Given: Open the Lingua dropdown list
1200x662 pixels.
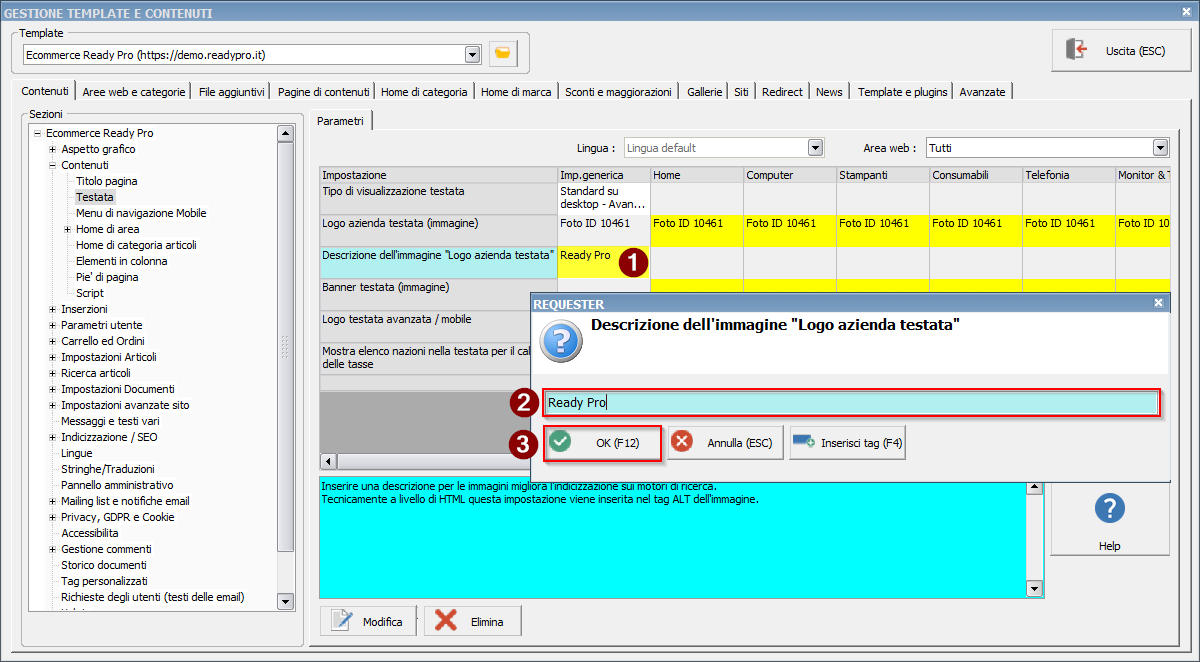Looking at the screenshot, I should 815,148.
